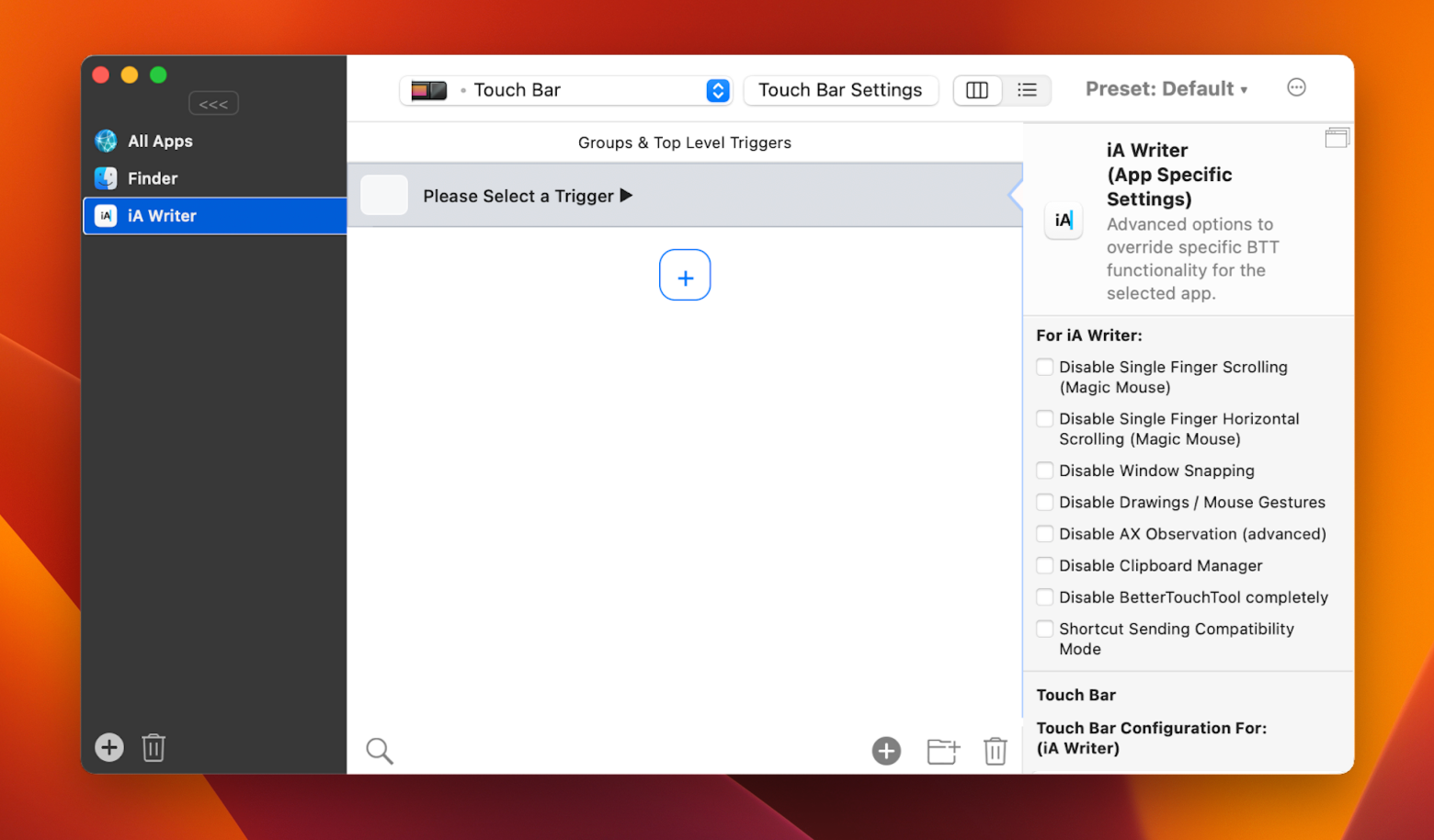Open search for triggers

[380, 751]
